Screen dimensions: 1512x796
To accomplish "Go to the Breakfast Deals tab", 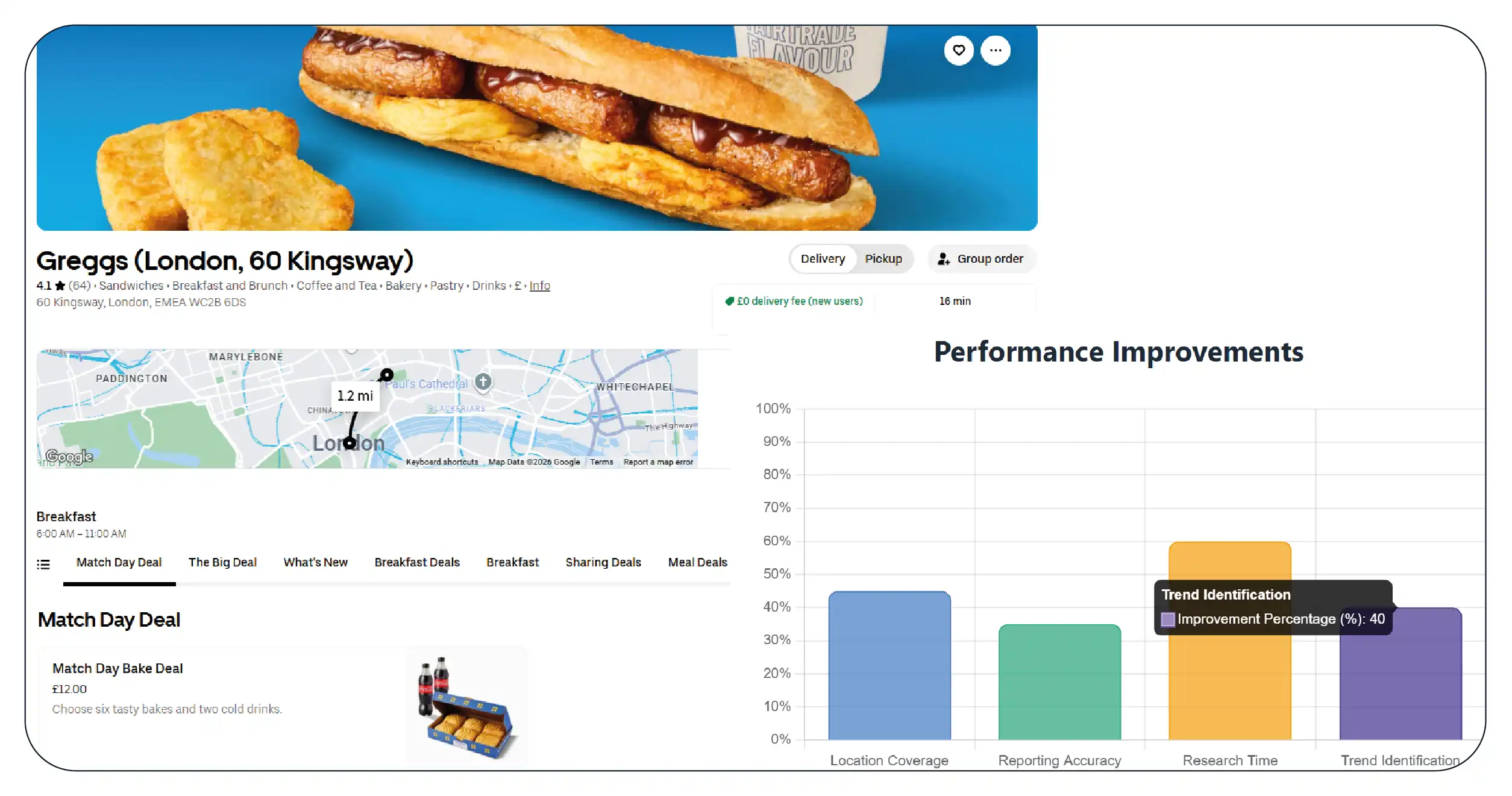I will pos(417,562).
